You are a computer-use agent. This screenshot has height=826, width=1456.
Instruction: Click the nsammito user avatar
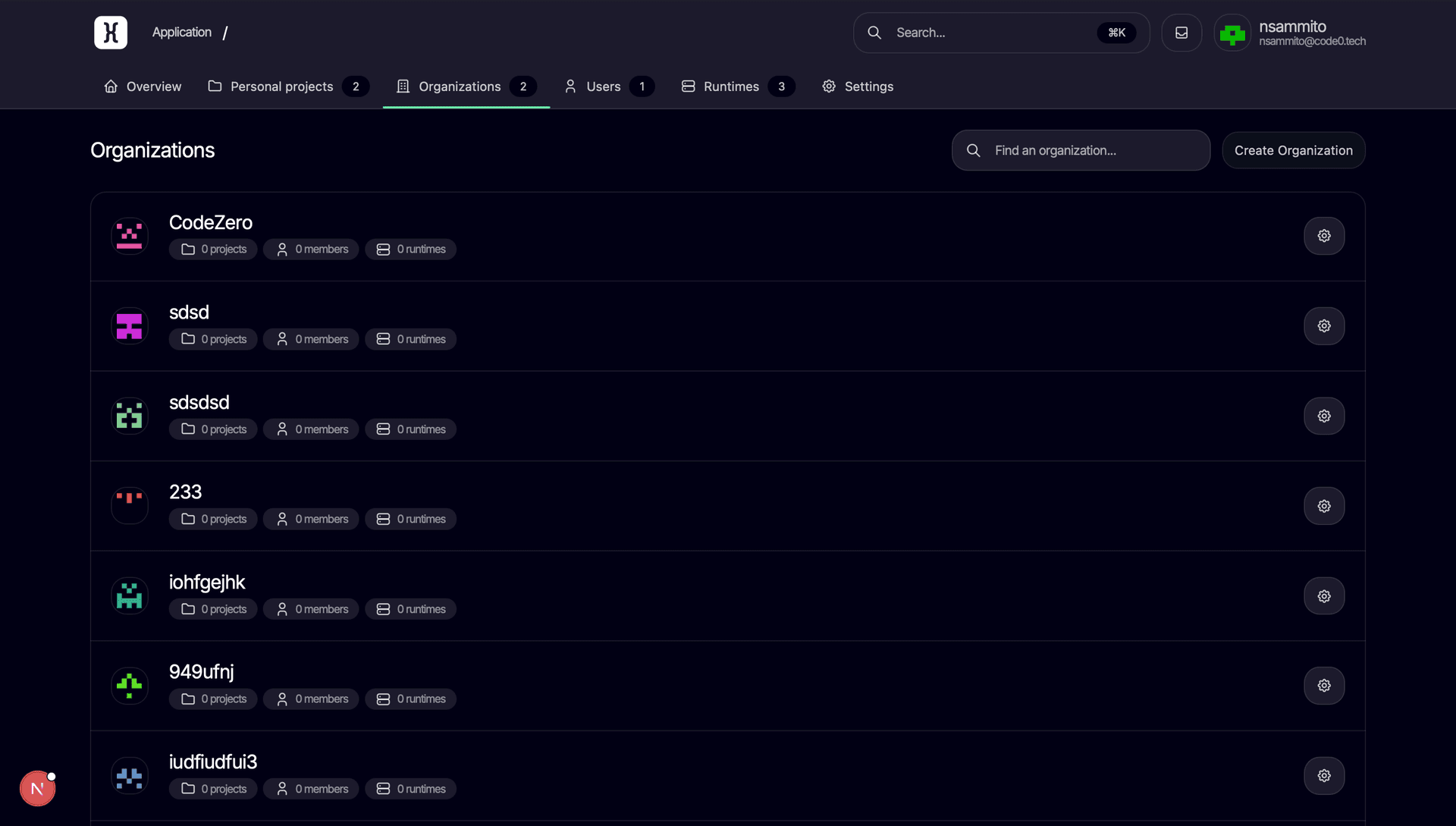pyautogui.click(x=1232, y=33)
